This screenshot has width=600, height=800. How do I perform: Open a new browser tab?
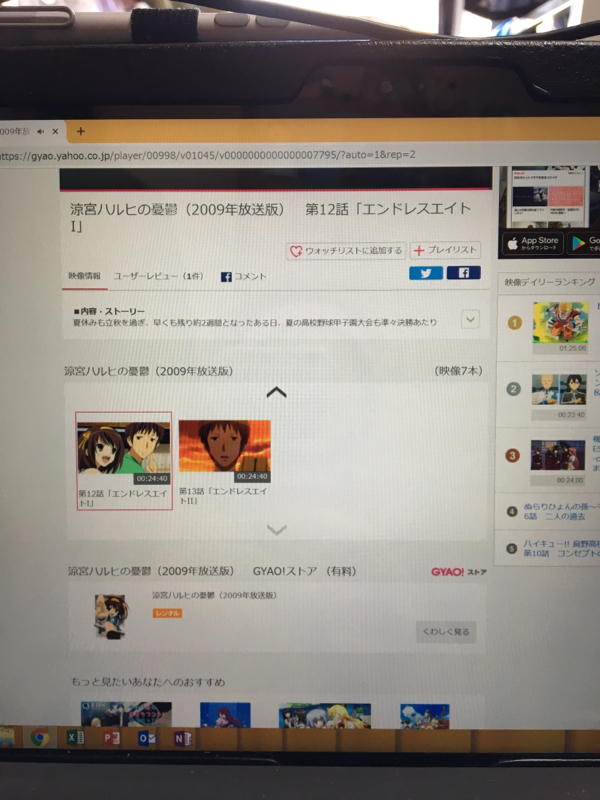click(81, 131)
